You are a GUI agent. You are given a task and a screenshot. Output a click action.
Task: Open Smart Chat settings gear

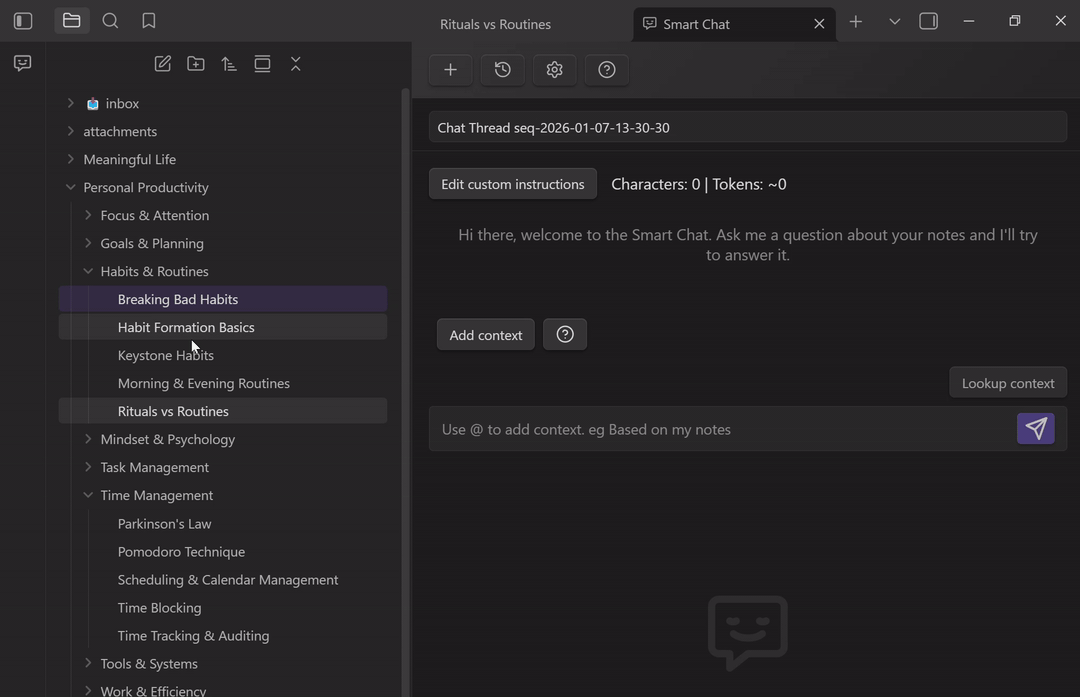click(x=555, y=70)
